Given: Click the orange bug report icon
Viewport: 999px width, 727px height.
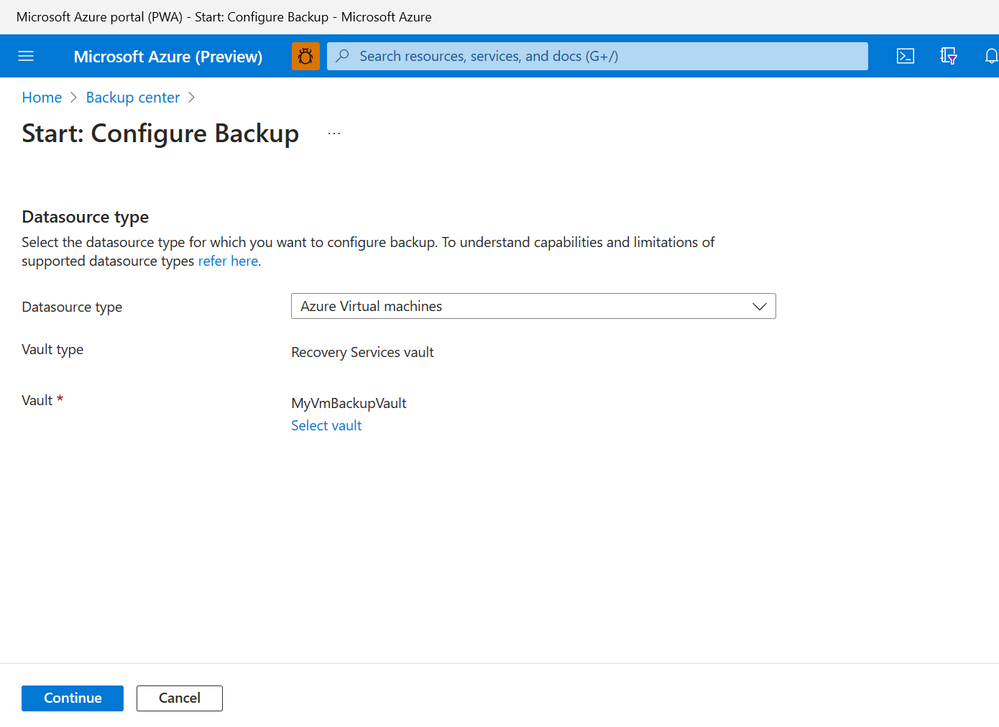Looking at the screenshot, I should coord(306,56).
